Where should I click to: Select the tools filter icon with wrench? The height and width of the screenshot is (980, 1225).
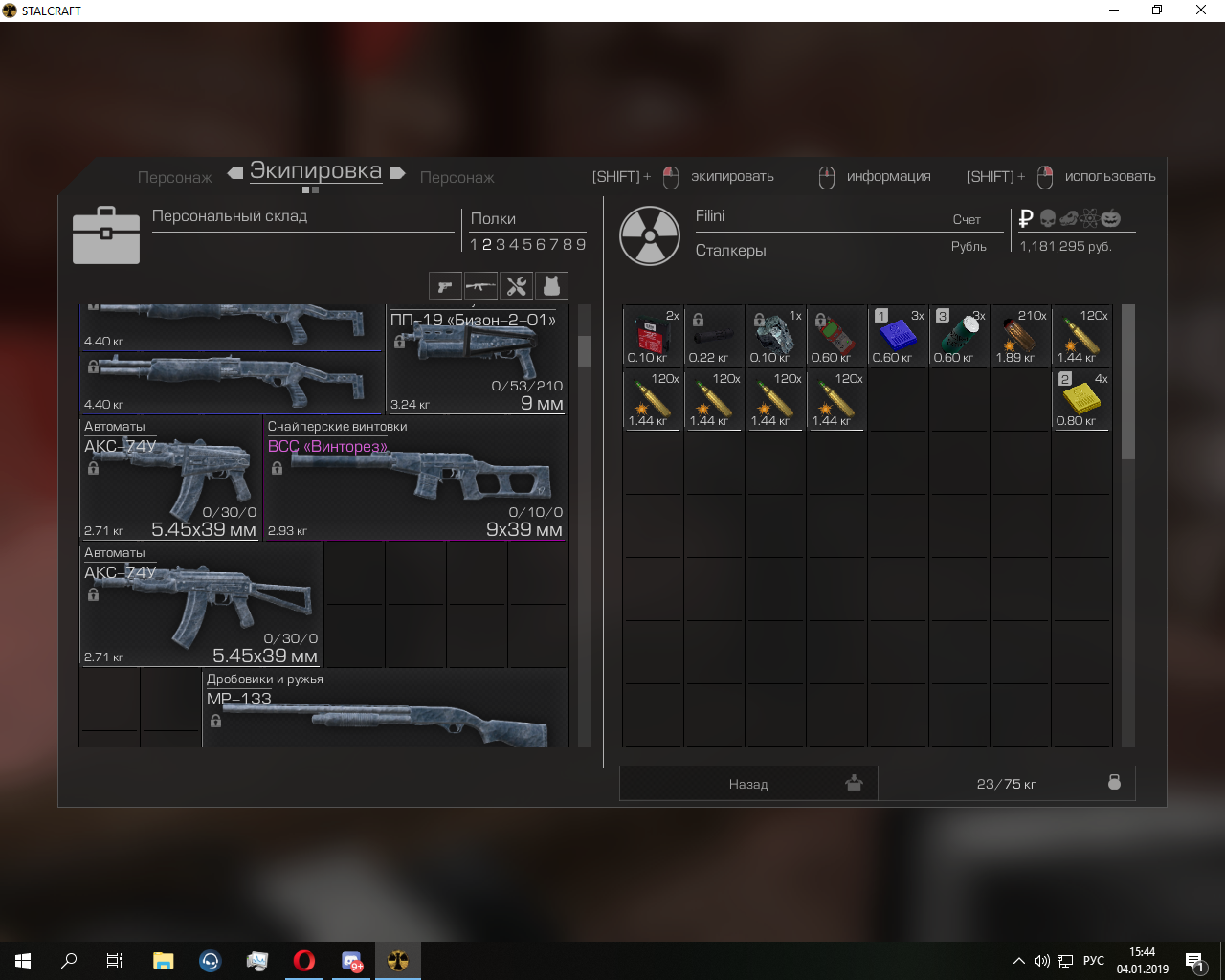tap(517, 286)
